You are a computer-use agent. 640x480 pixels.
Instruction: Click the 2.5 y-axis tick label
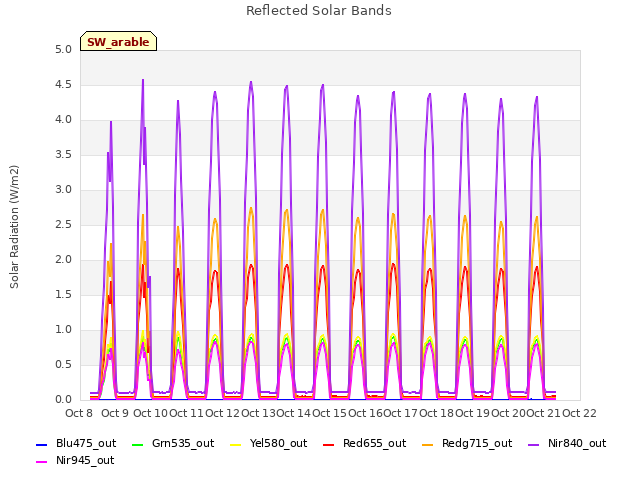pyautogui.click(x=63, y=224)
